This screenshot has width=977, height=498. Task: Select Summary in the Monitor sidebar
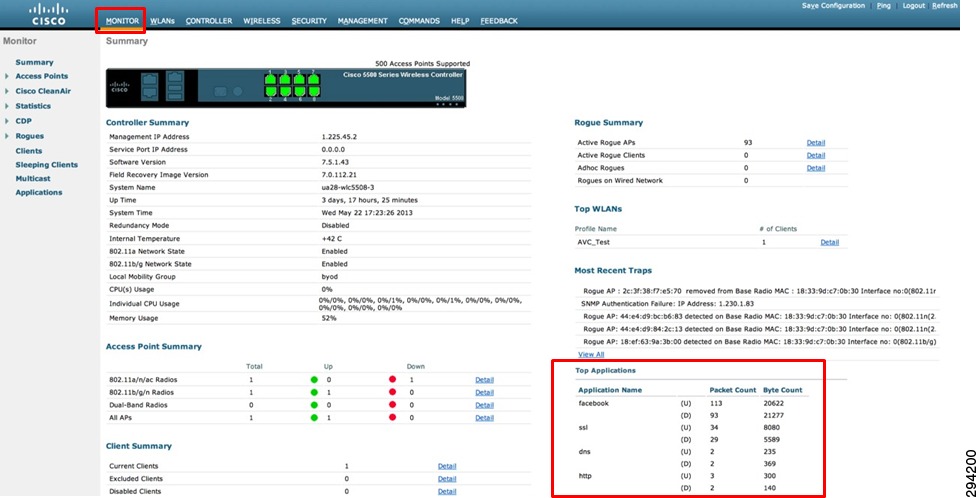click(x=34, y=62)
